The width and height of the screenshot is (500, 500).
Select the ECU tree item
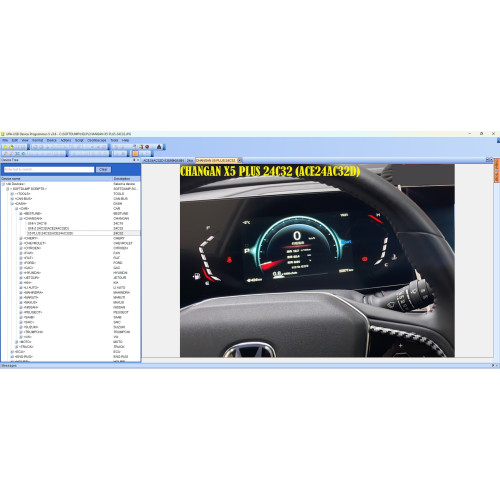point(20,352)
